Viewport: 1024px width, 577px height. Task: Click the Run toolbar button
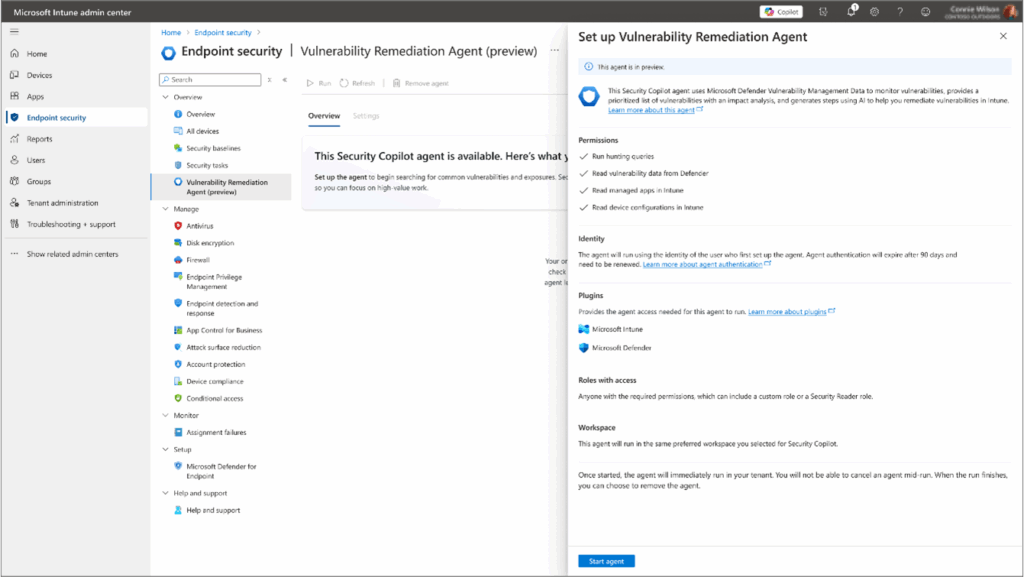click(x=319, y=84)
